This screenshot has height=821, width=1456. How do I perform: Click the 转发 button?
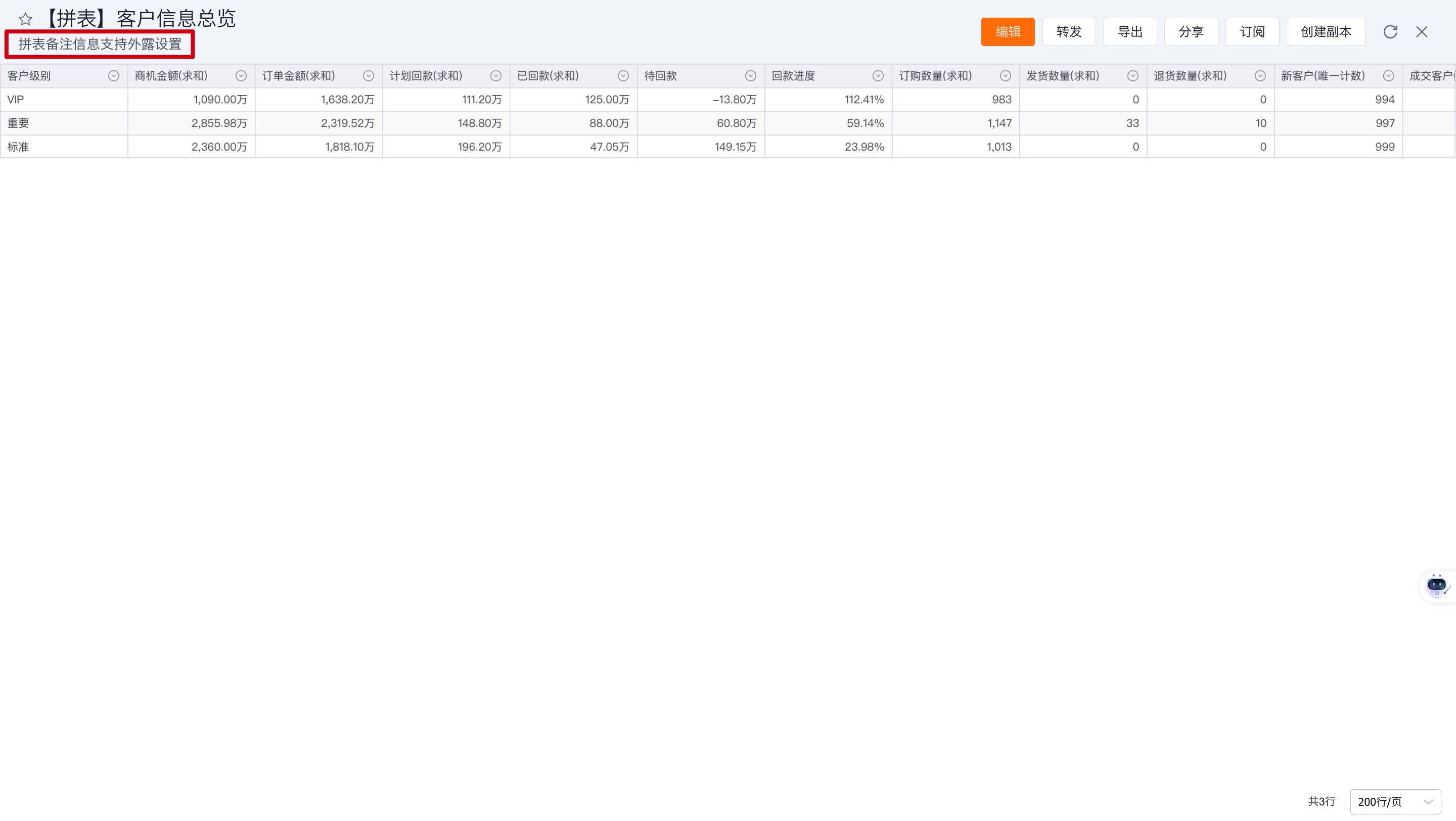coord(1069,32)
